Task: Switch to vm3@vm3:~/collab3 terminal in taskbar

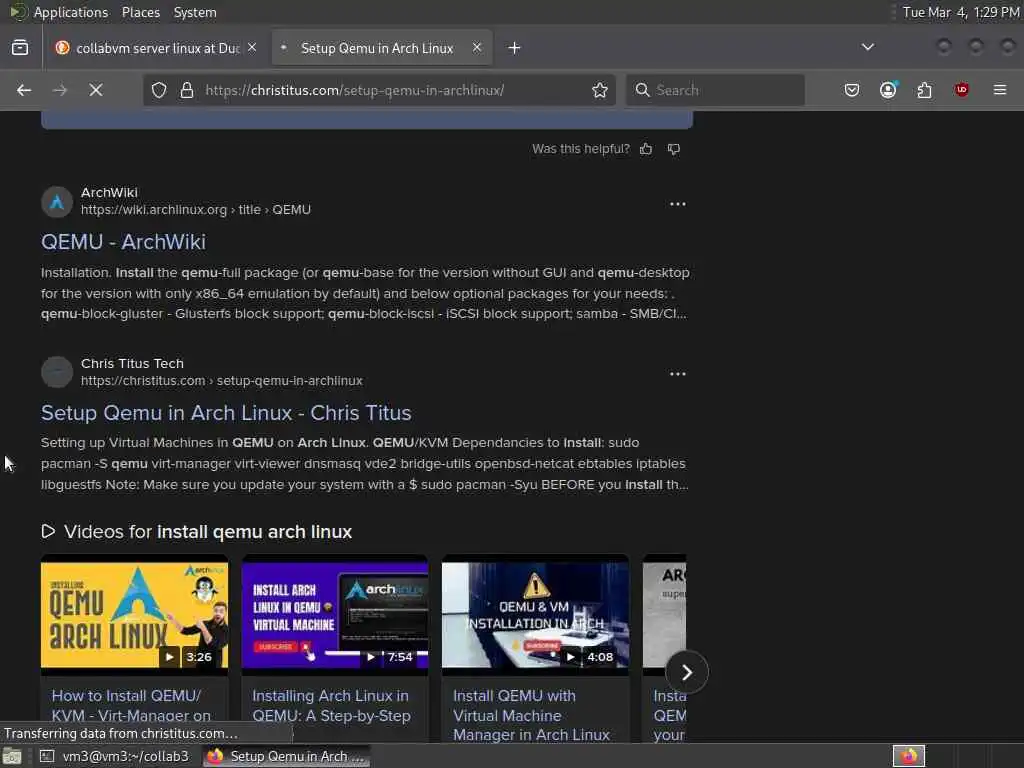Action: pyautogui.click(x=116, y=756)
